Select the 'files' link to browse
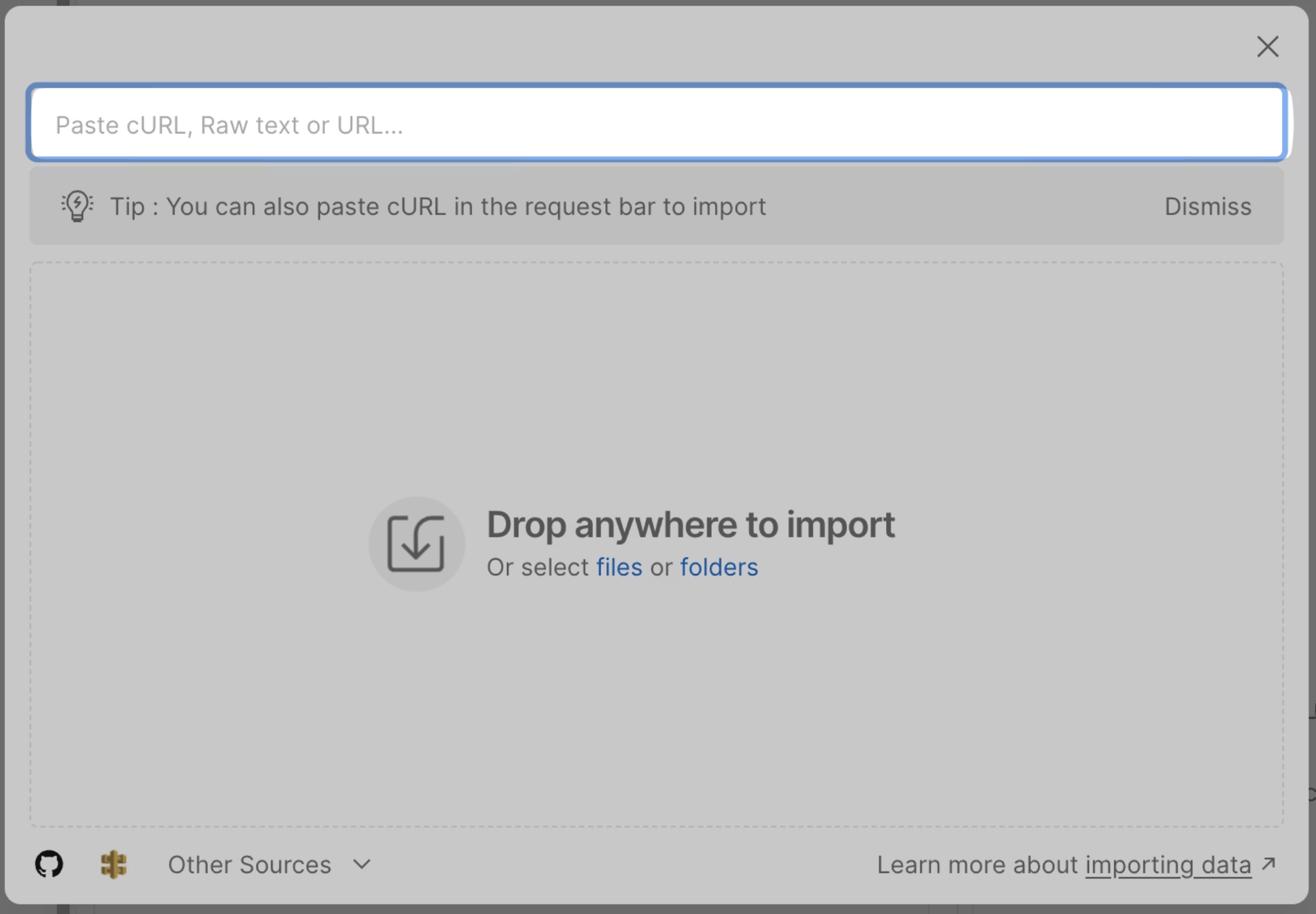Viewport: 1316px width, 914px height. [619, 567]
